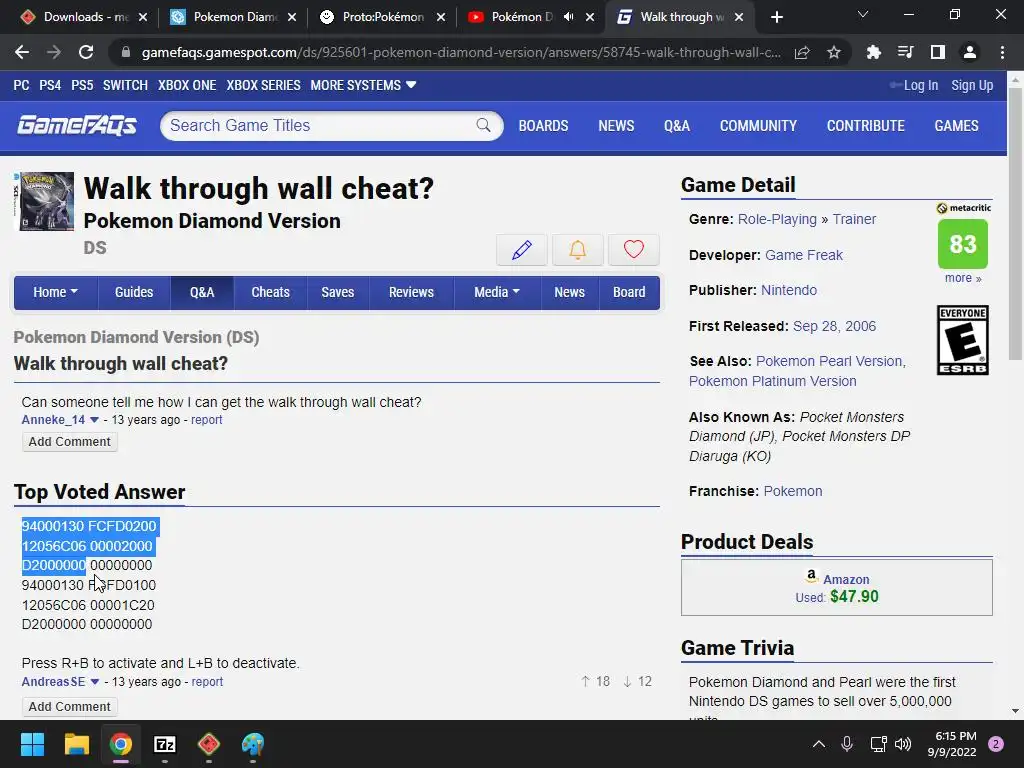Screen dimensions: 1024x768
Task: Click the share page icon in address bar
Action: (802, 52)
